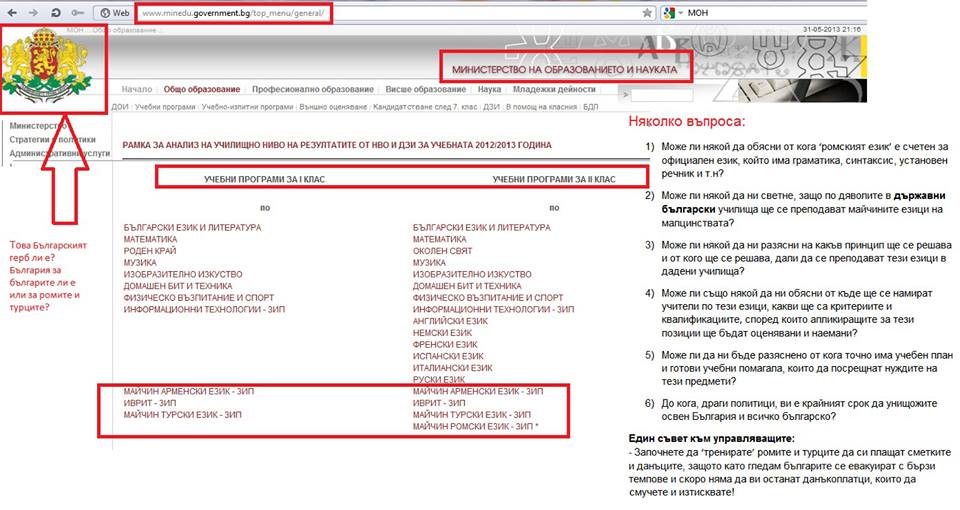Go to the Наука menu item

coord(489,89)
